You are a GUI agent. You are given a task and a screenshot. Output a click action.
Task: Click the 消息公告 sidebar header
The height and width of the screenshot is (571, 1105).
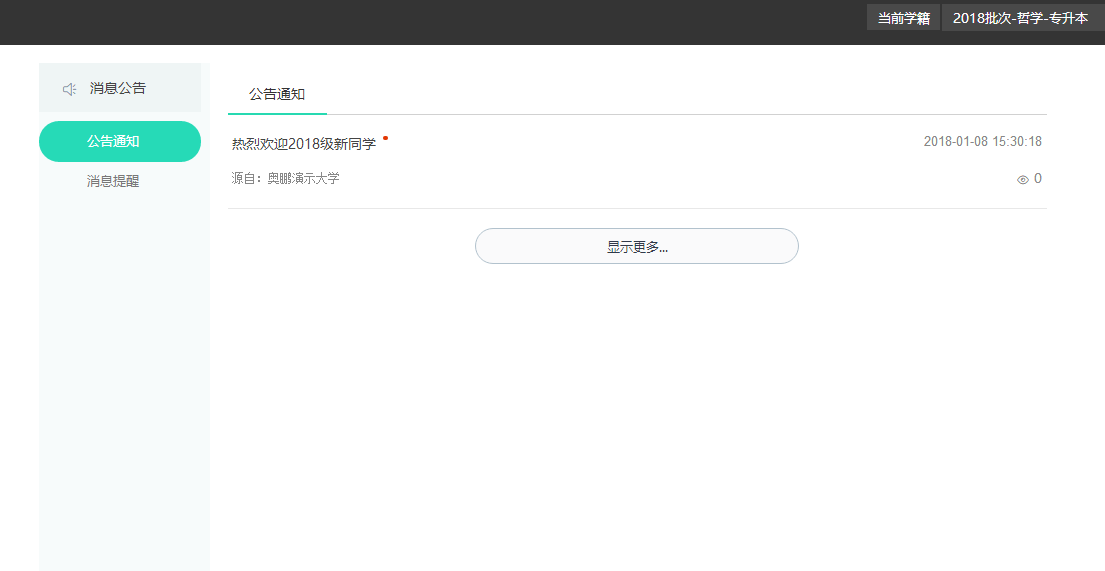120,88
